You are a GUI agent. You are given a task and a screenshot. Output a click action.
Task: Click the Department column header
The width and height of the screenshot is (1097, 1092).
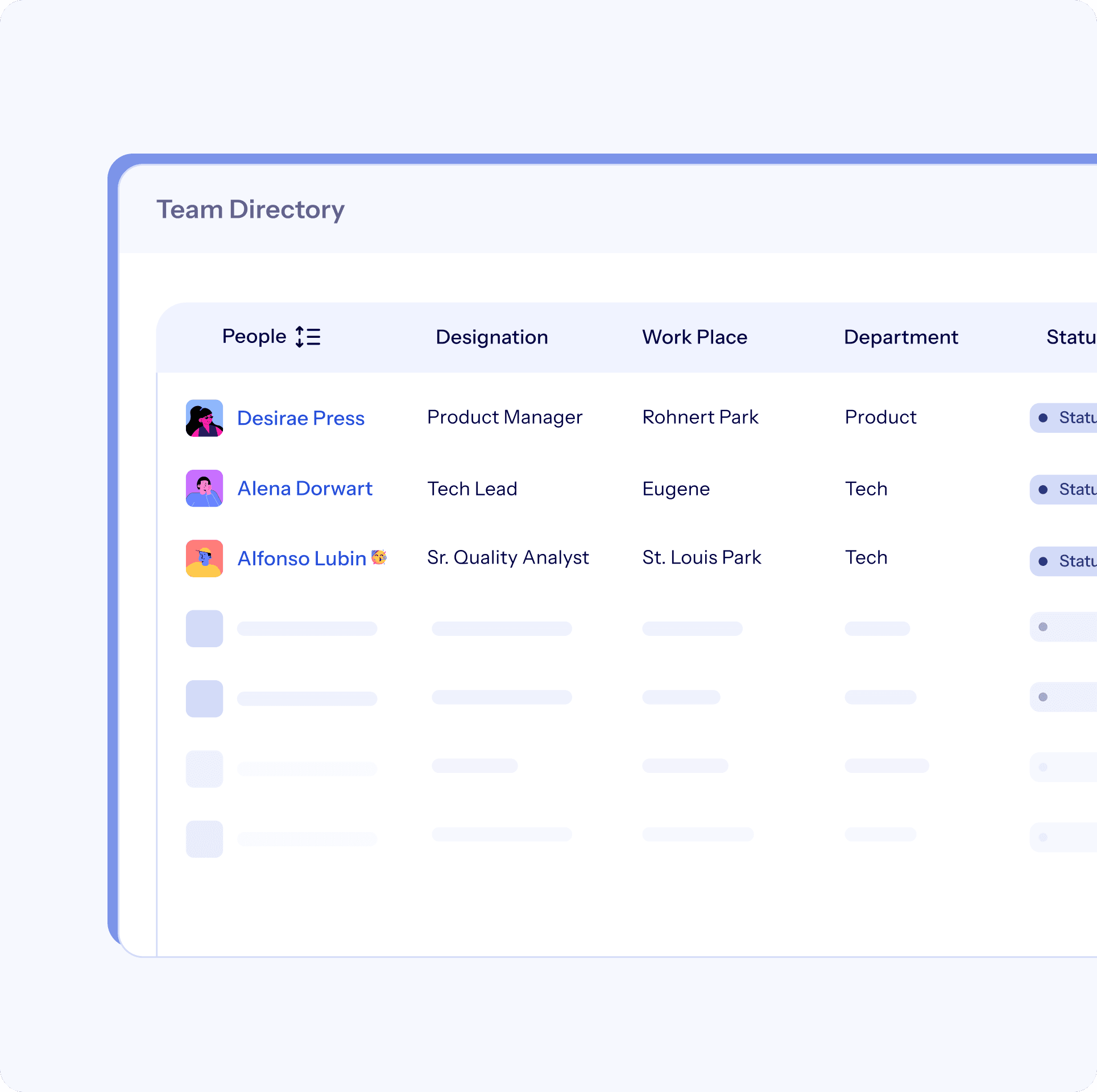point(901,337)
